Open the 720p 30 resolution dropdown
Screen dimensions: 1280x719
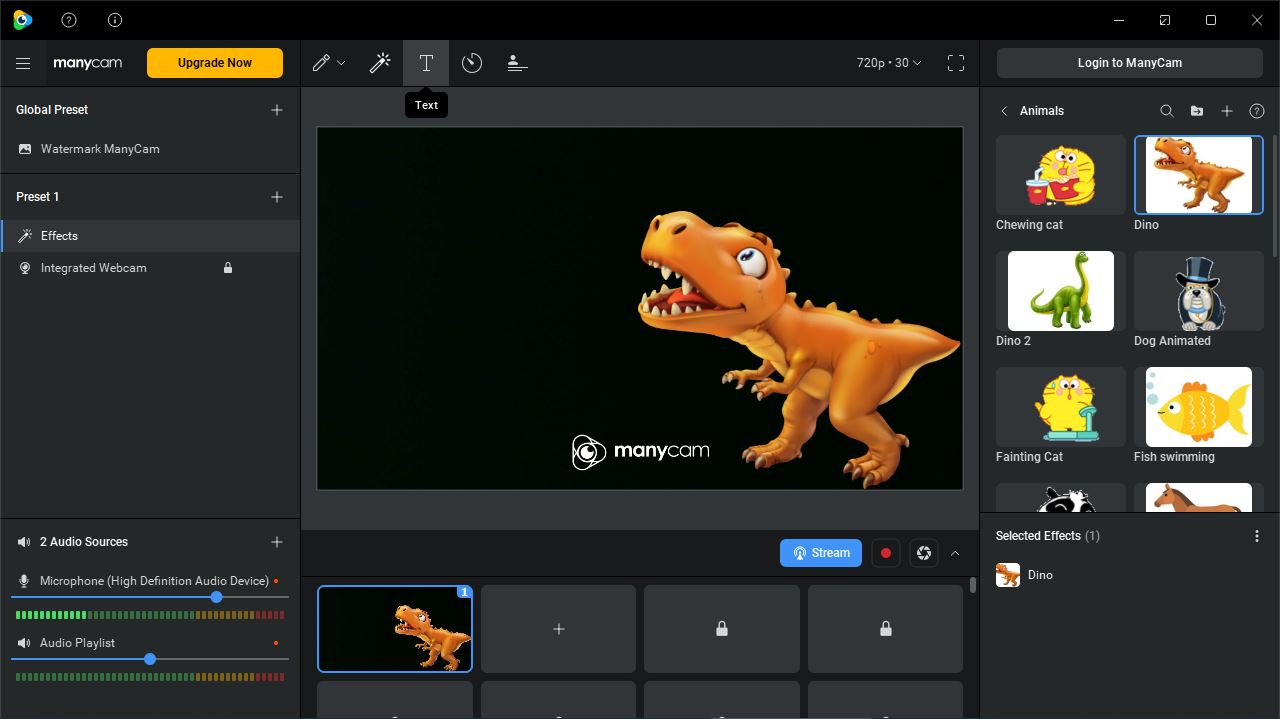[x=889, y=63]
